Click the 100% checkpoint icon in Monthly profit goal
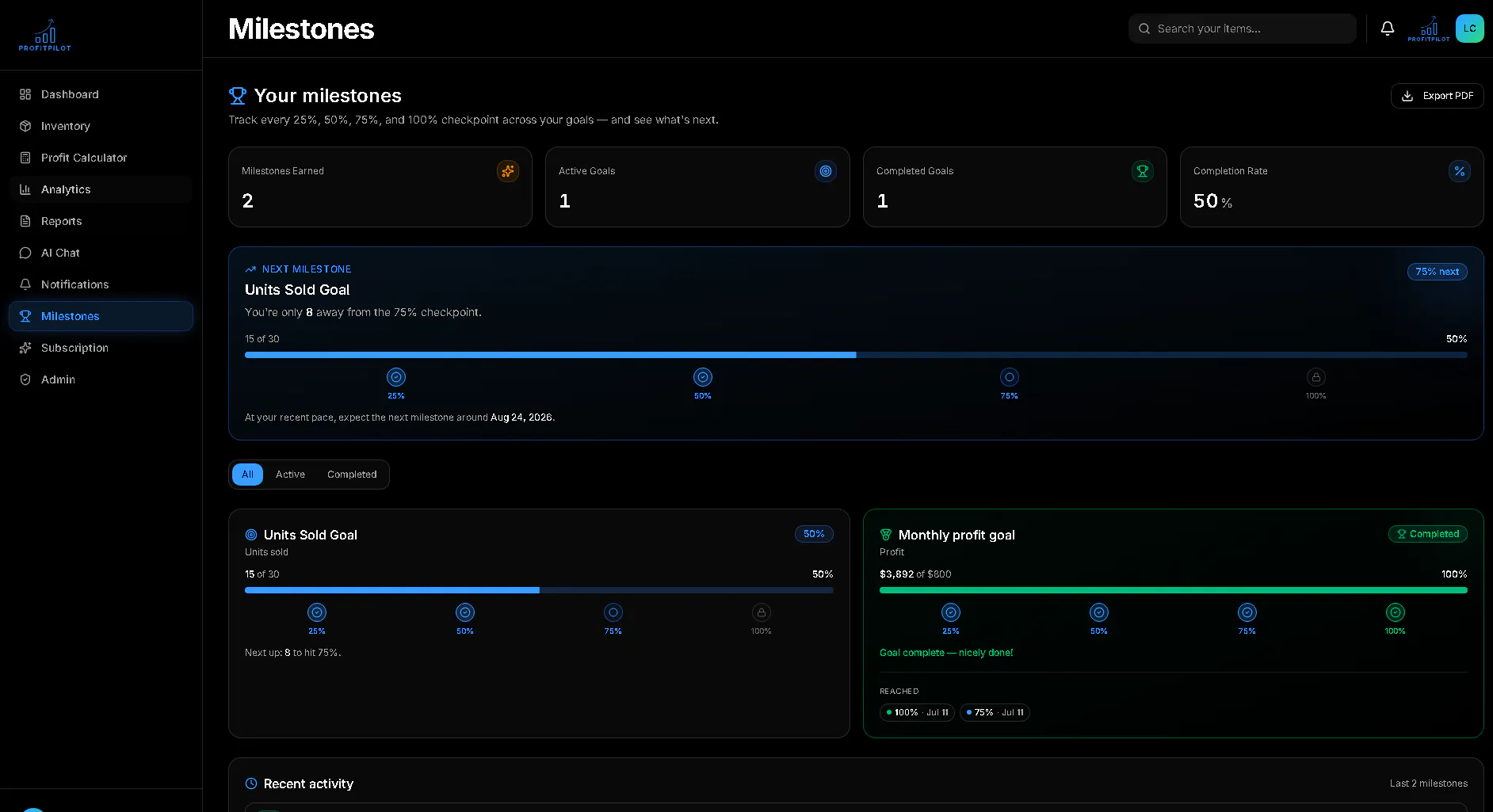This screenshot has width=1493, height=812. click(x=1396, y=612)
